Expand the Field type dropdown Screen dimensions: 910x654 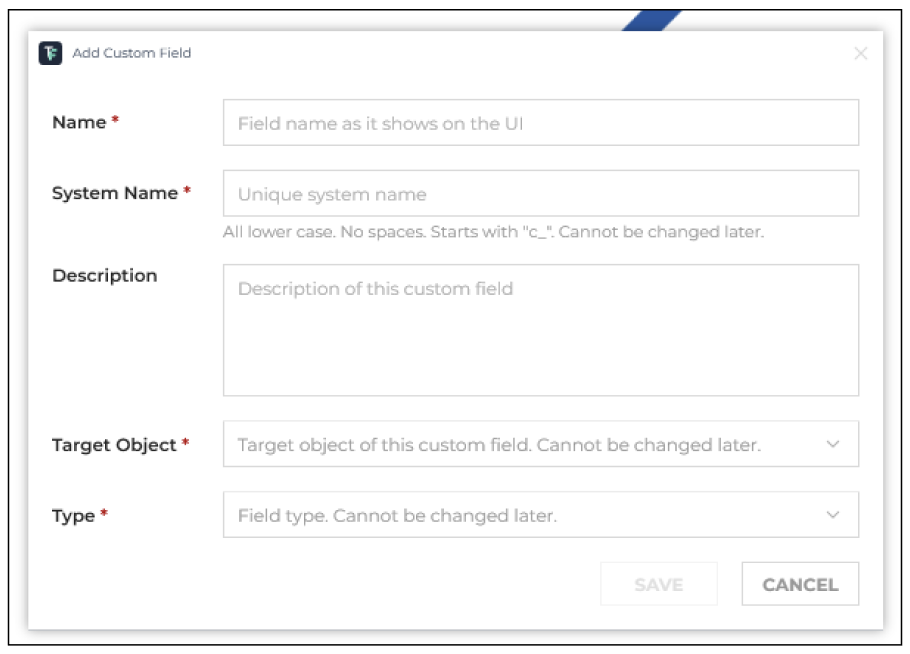coord(540,515)
